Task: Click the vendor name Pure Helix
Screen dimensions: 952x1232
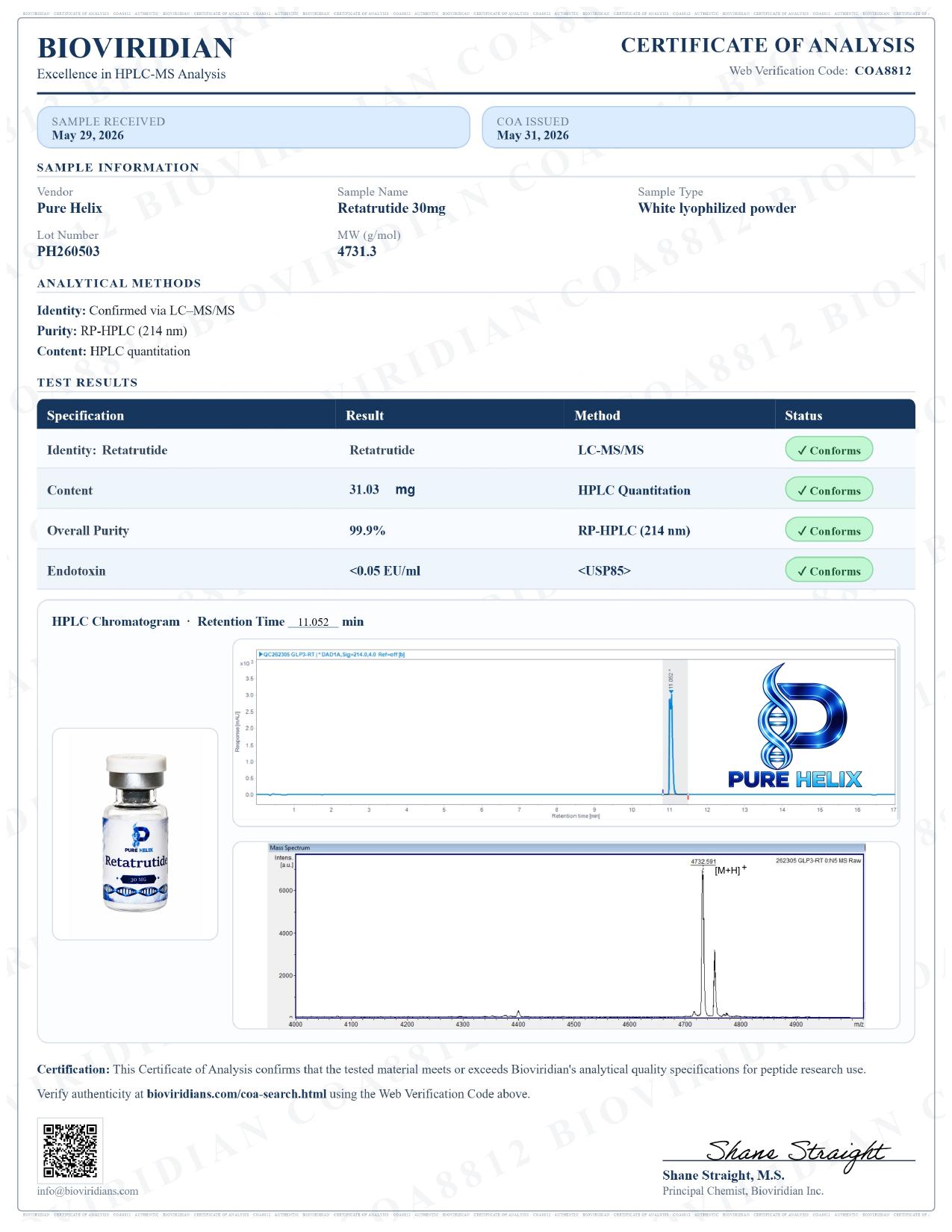Action: [69, 208]
